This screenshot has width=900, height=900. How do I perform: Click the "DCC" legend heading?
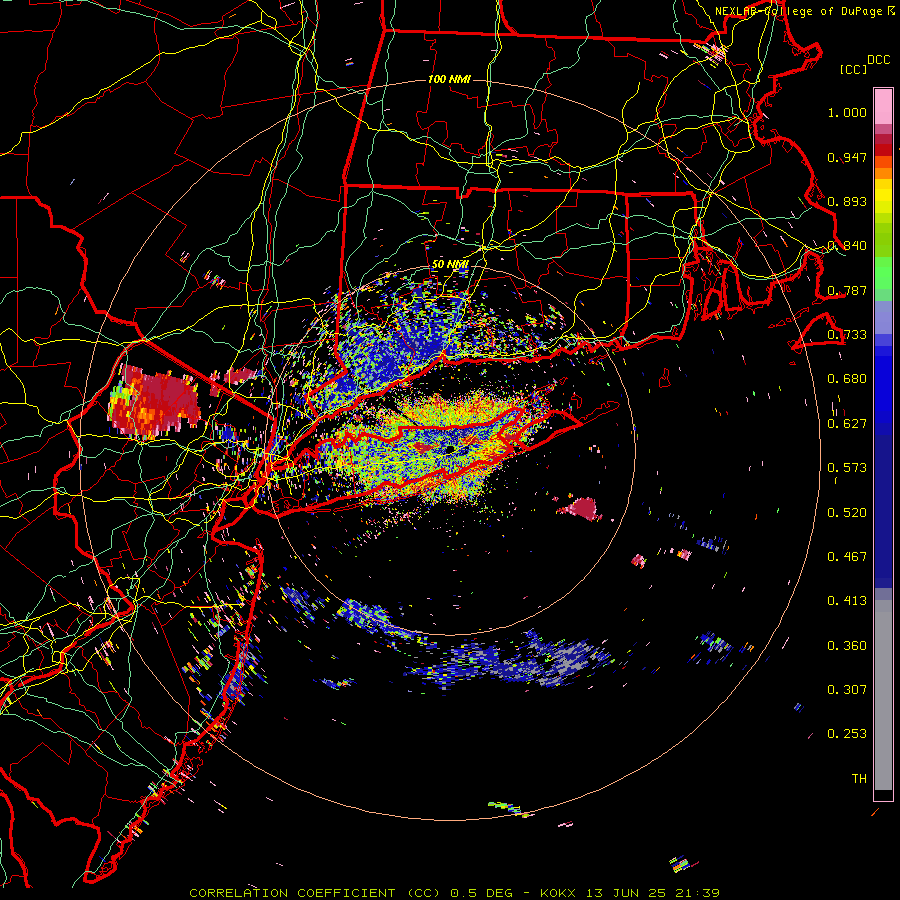878,60
